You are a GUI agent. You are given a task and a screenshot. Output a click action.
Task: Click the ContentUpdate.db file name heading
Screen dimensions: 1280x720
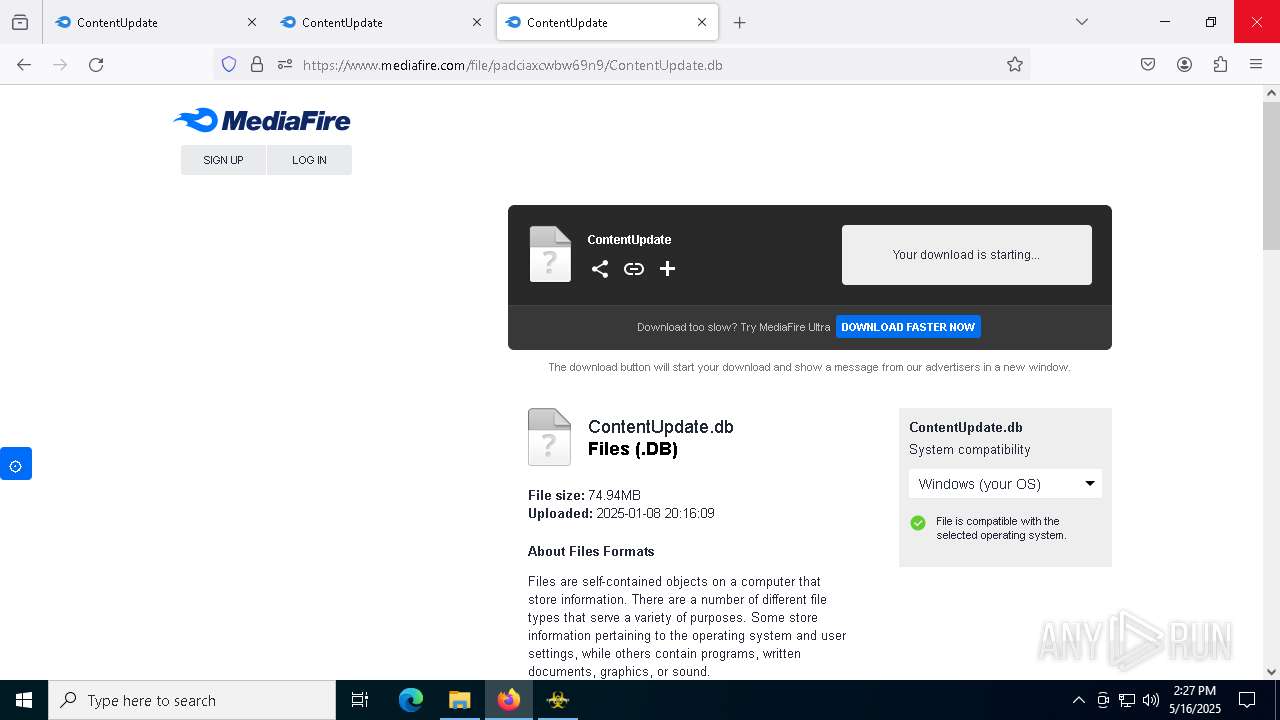661,427
